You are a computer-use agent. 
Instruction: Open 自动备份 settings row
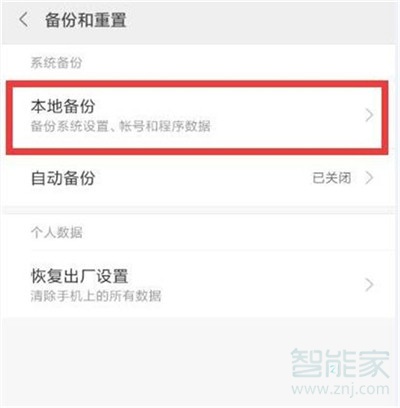coord(200,178)
